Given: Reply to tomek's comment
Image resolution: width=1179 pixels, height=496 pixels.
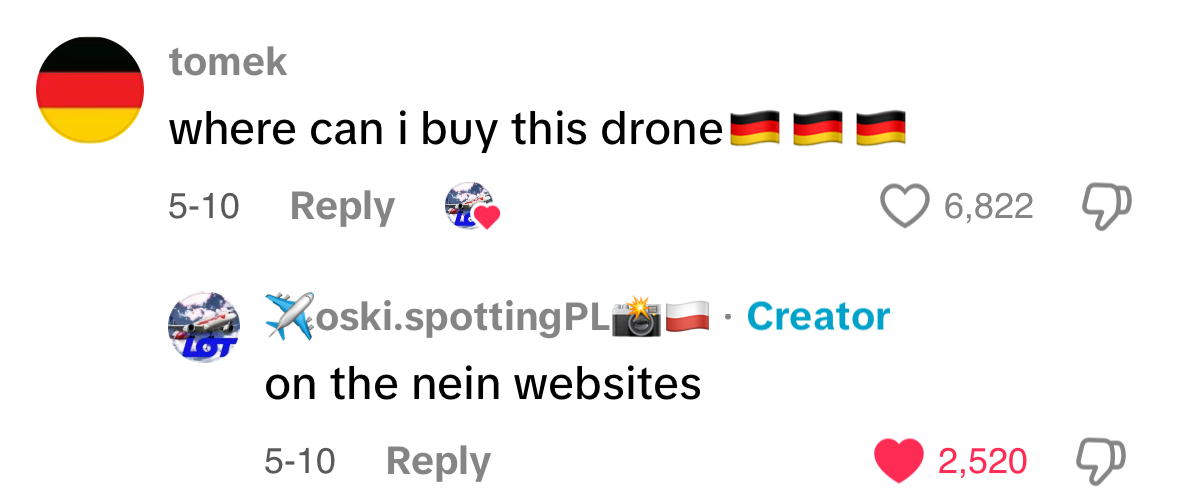Looking at the screenshot, I should 342,207.
